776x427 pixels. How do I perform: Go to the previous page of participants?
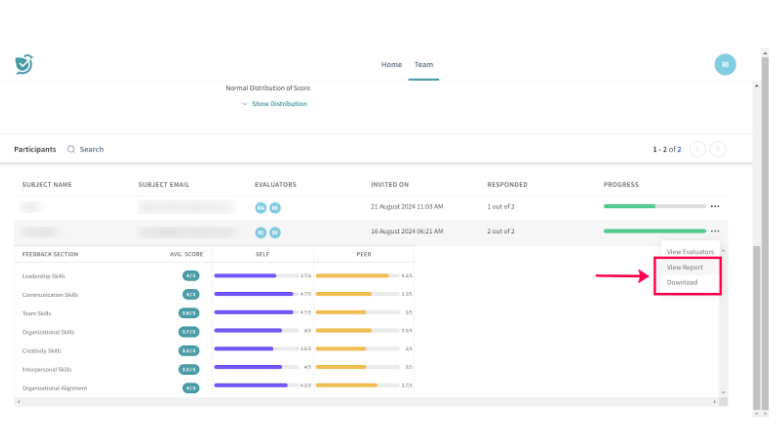click(x=698, y=149)
